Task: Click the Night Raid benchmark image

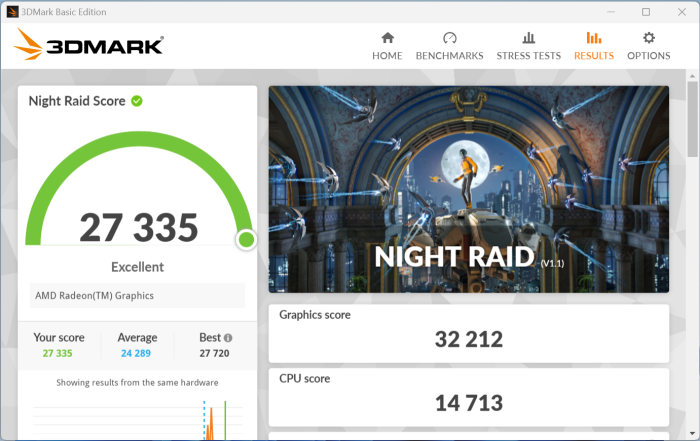Action: [x=469, y=189]
